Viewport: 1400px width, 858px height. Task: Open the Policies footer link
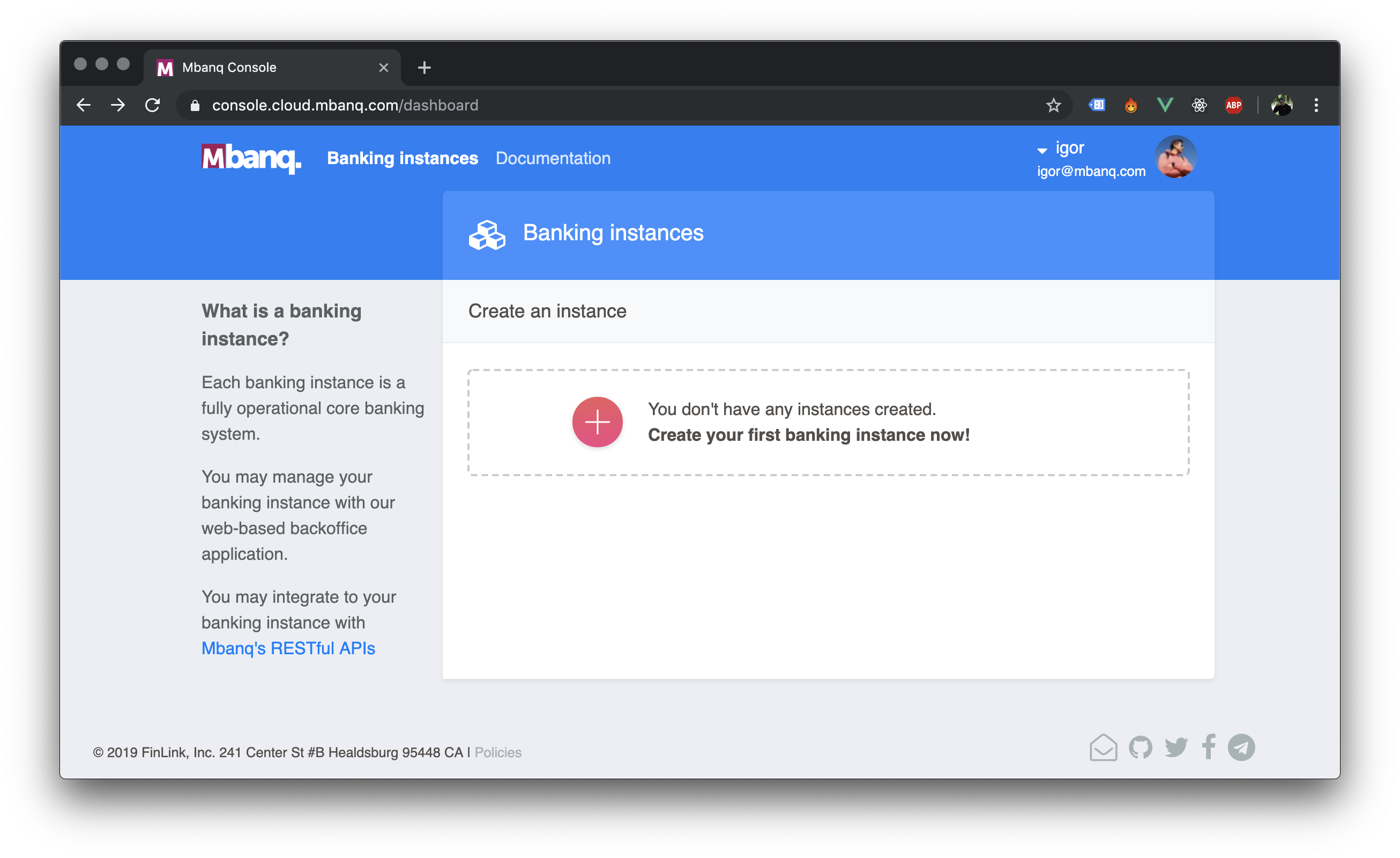(x=498, y=752)
